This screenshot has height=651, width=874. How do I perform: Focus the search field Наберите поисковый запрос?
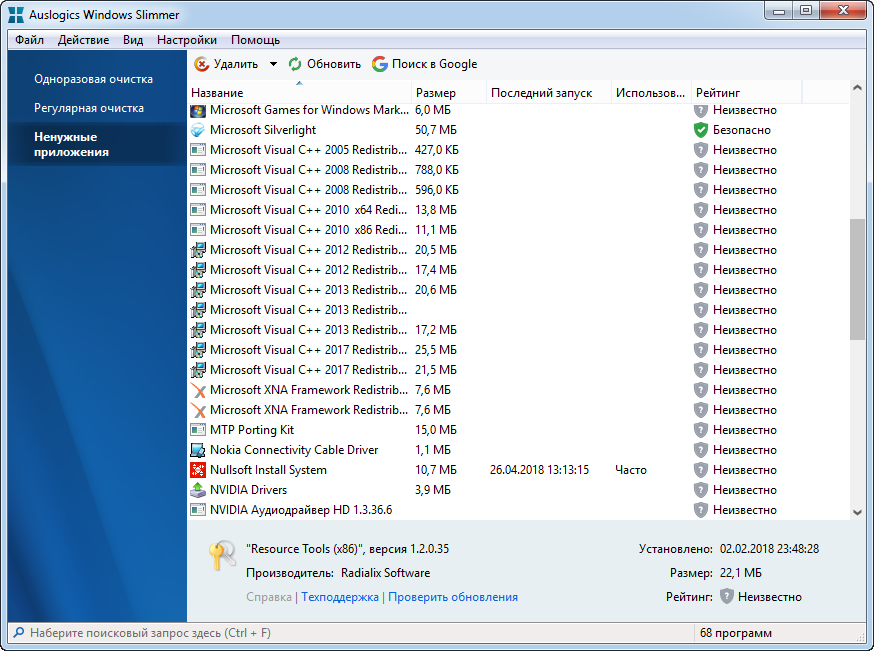(x=351, y=633)
